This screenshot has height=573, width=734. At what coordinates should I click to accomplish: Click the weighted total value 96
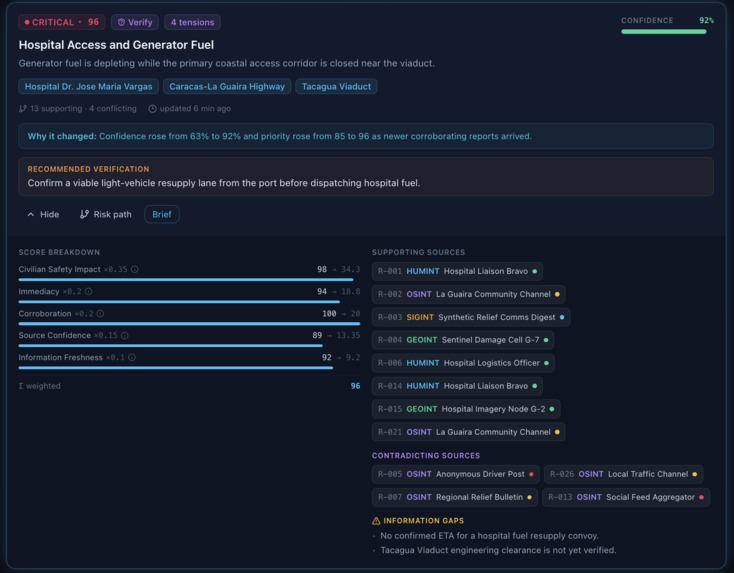(355, 386)
